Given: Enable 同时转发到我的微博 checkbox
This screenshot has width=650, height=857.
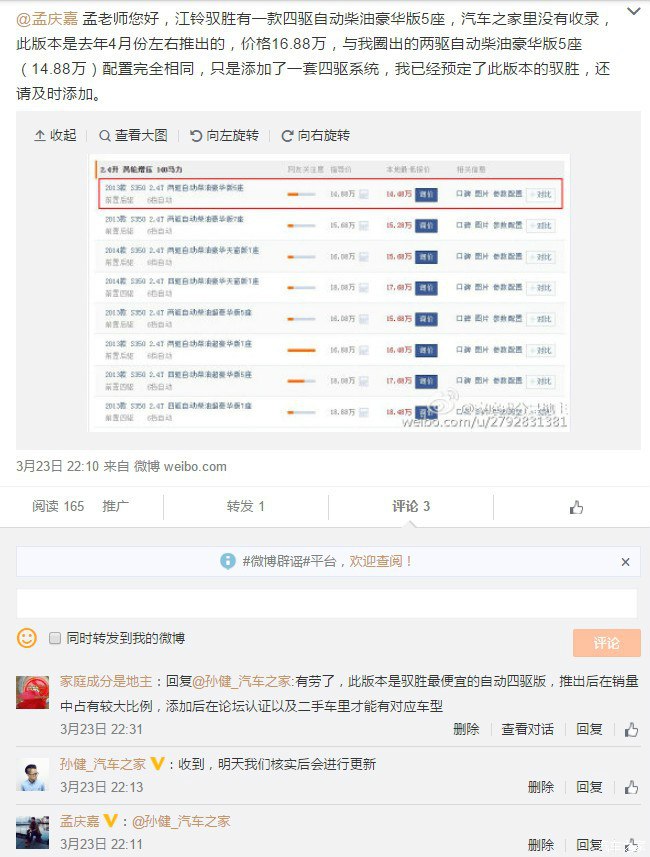Looking at the screenshot, I should tap(56, 638).
